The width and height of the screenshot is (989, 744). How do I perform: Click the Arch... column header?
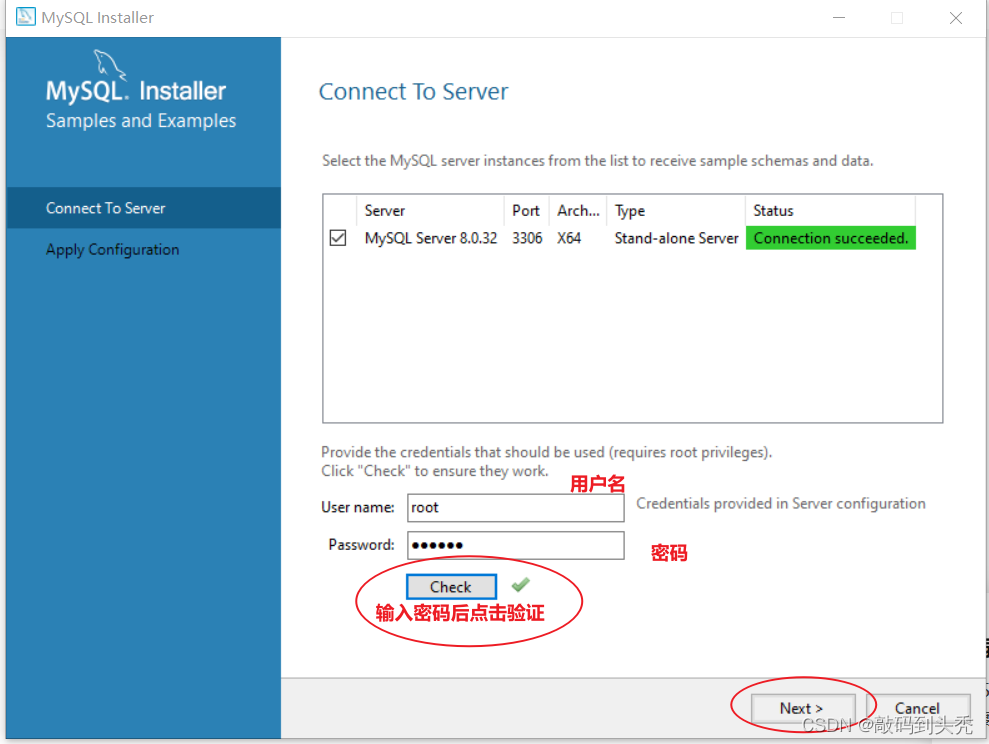[578, 211]
